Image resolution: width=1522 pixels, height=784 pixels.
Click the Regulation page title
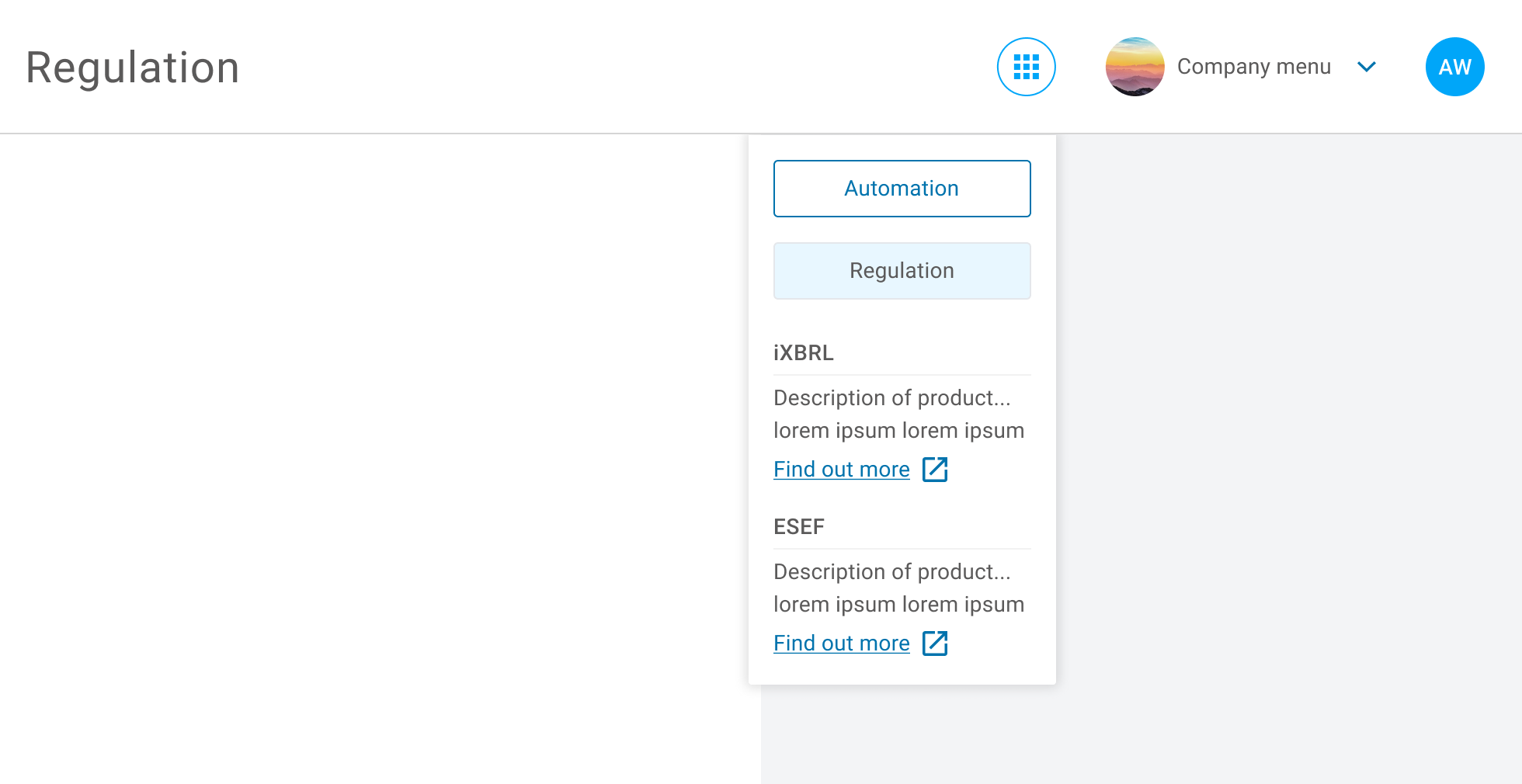pos(133,68)
